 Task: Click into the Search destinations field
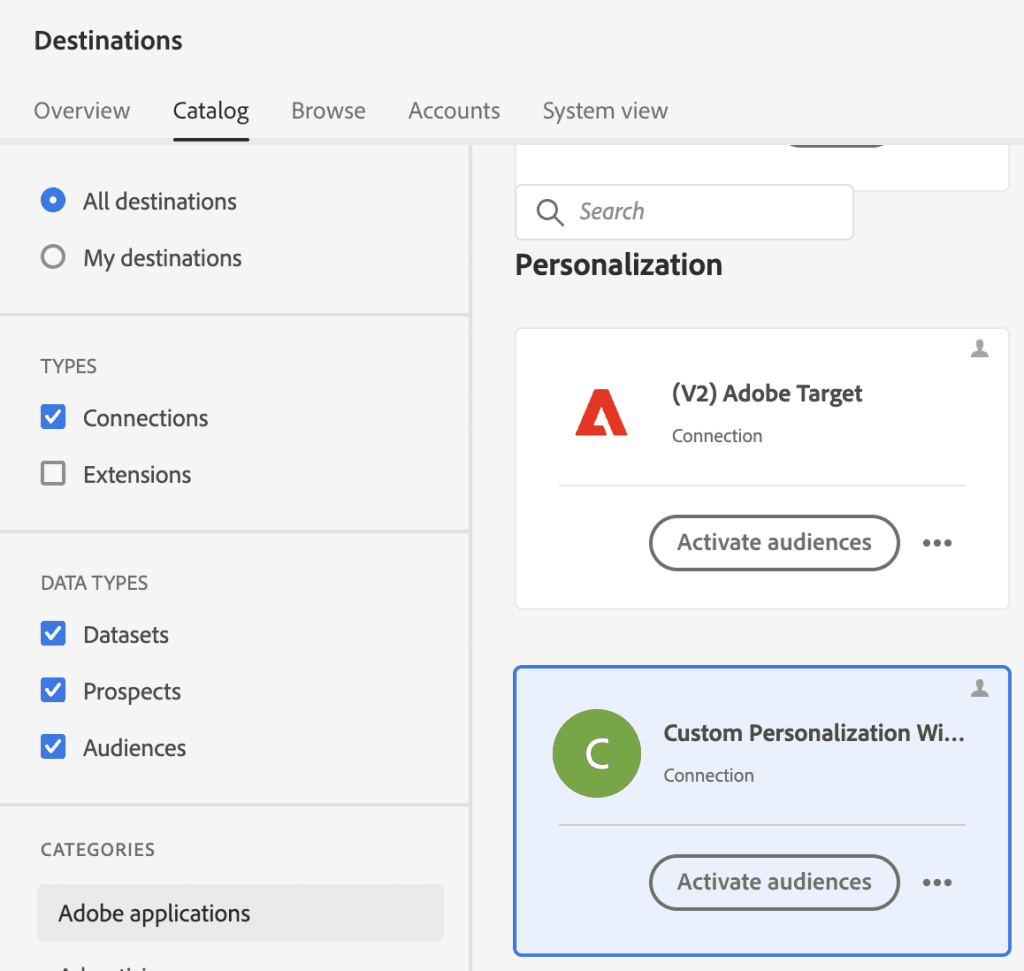[x=684, y=212]
